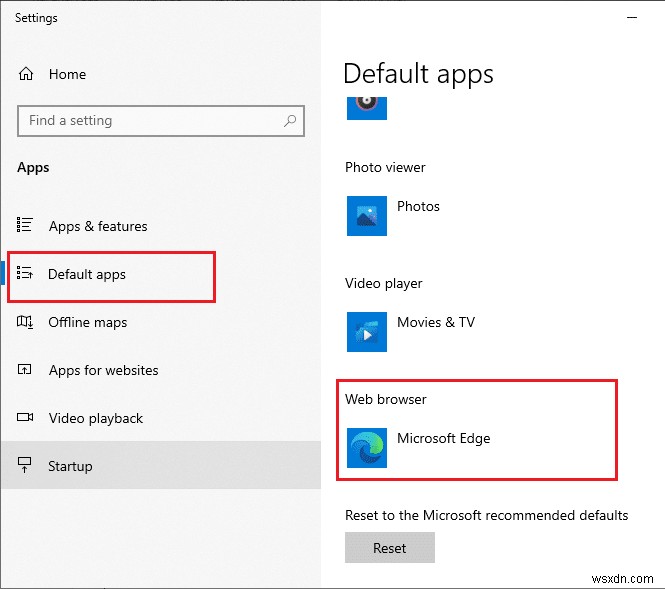The image size is (665, 589).
Task: Select the Default apps sidebar icon
Action: click(x=27, y=274)
